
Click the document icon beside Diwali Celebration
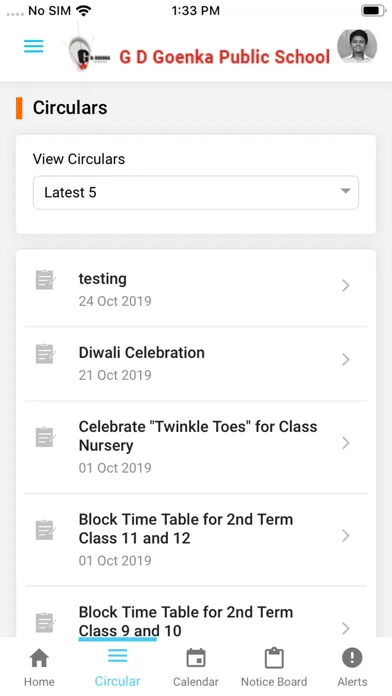[45, 354]
